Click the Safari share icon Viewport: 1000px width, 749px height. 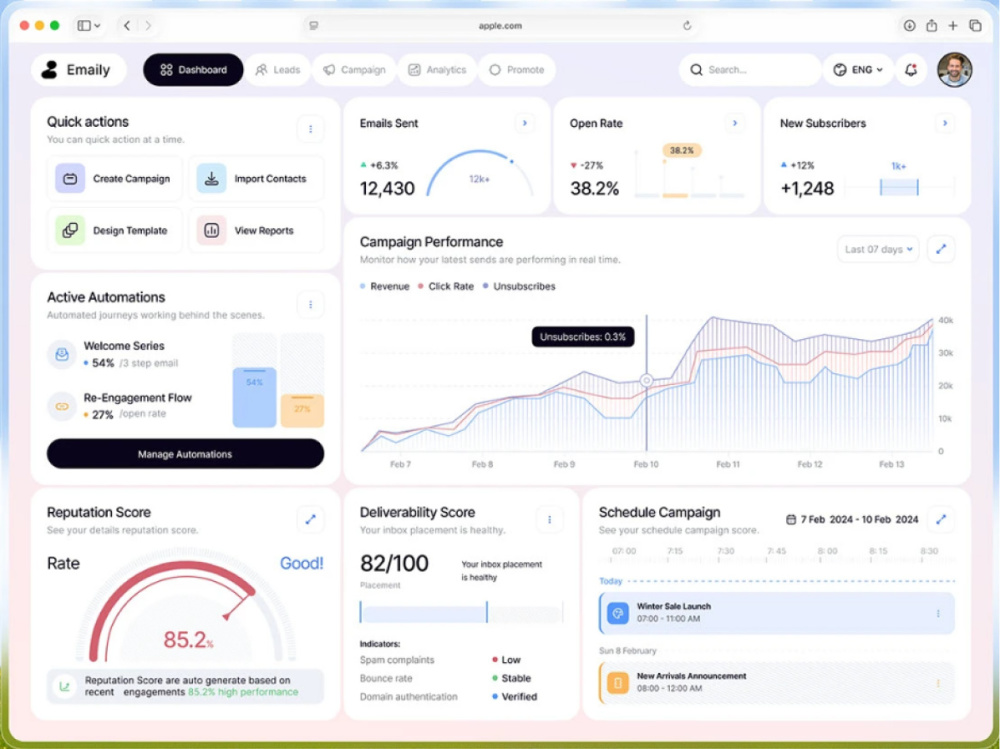[931, 26]
